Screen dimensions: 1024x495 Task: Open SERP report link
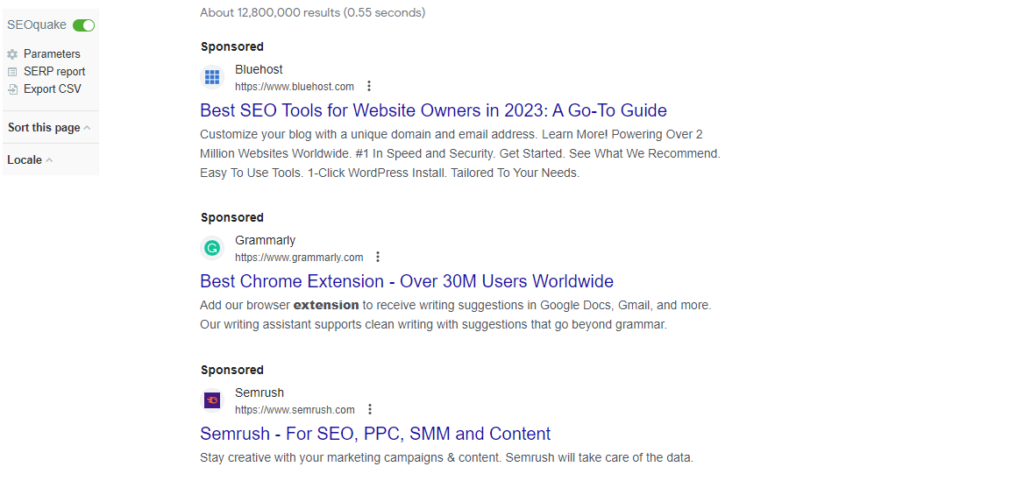(54, 72)
